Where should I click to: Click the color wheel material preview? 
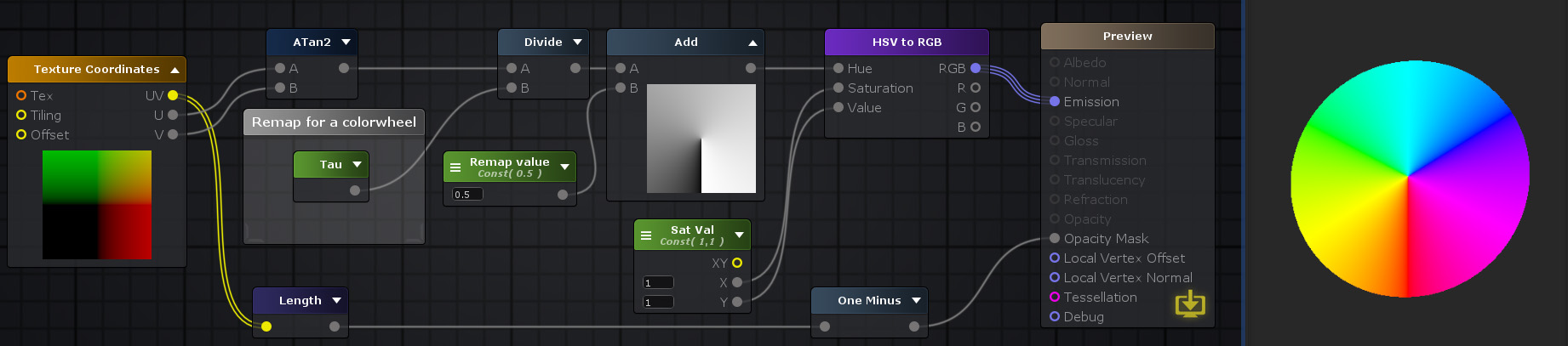pyautogui.click(x=1410, y=178)
